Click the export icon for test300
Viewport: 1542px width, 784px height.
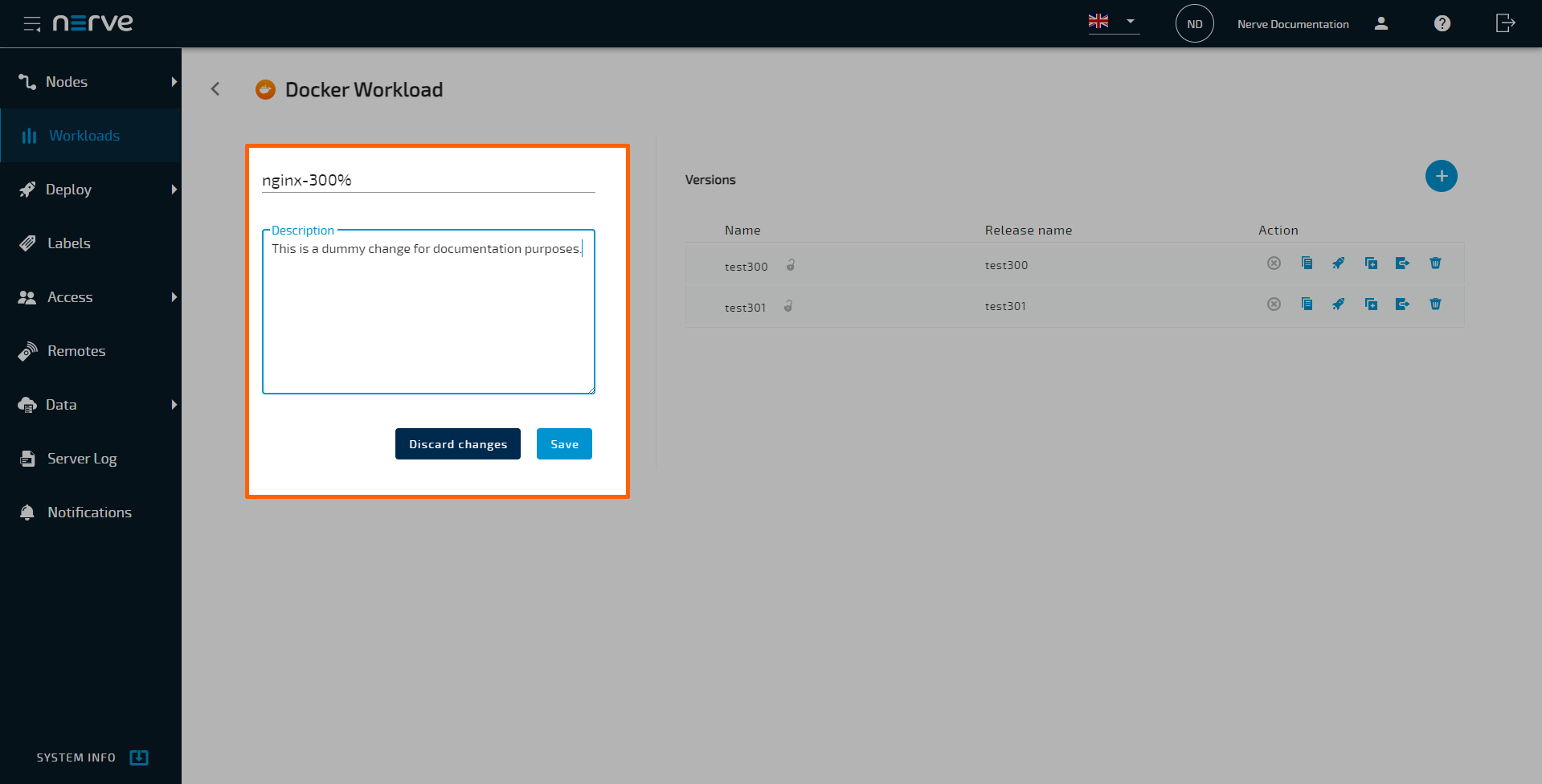(x=1402, y=263)
